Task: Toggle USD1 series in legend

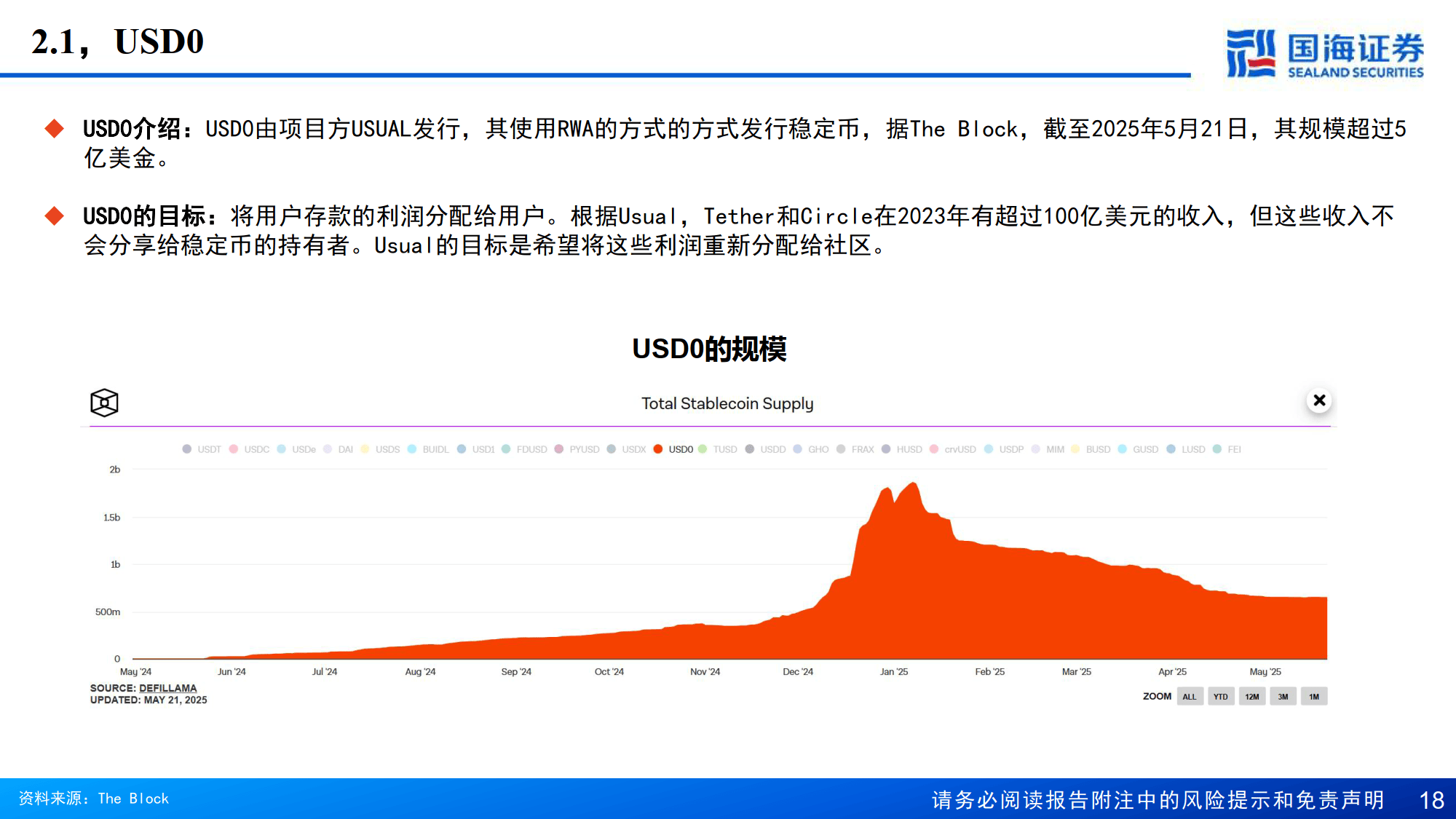Action: point(475,449)
